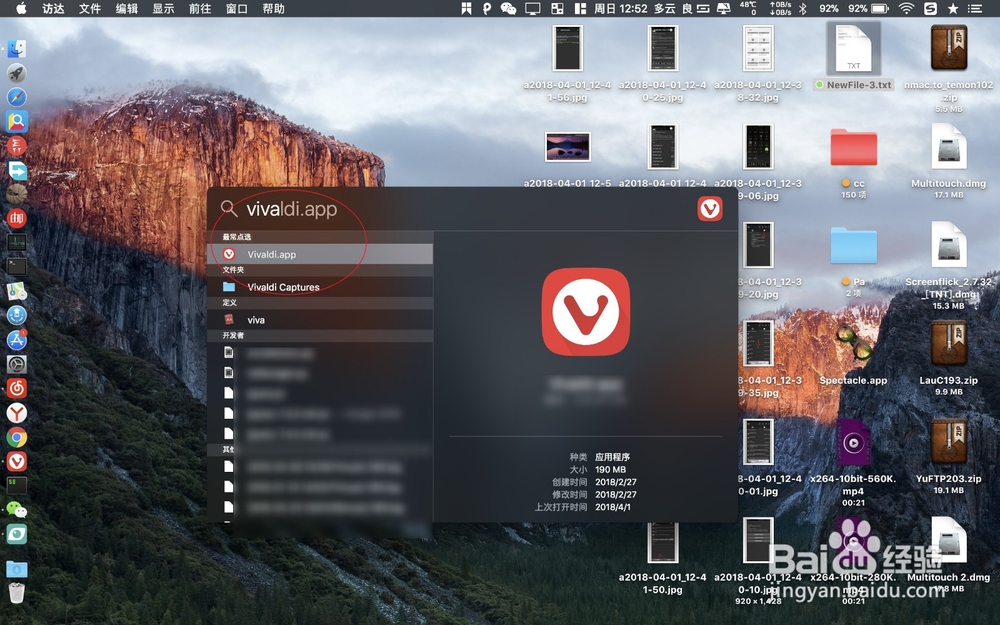Screen dimensions: 1000x625
Task: Open Launchpad rocket icon in Dock
Action: point(17,73)
